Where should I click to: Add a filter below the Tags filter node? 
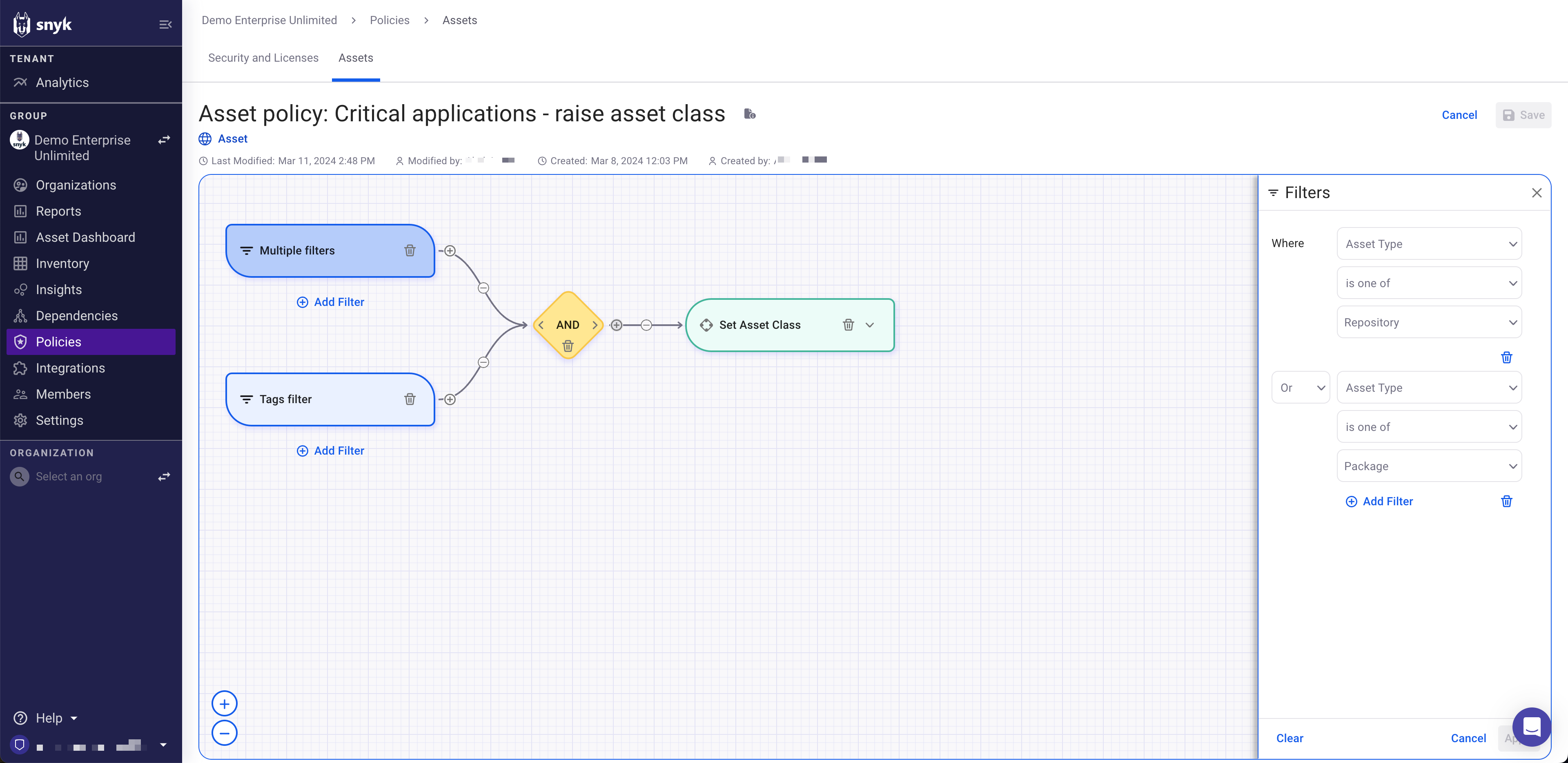(330, 451)
